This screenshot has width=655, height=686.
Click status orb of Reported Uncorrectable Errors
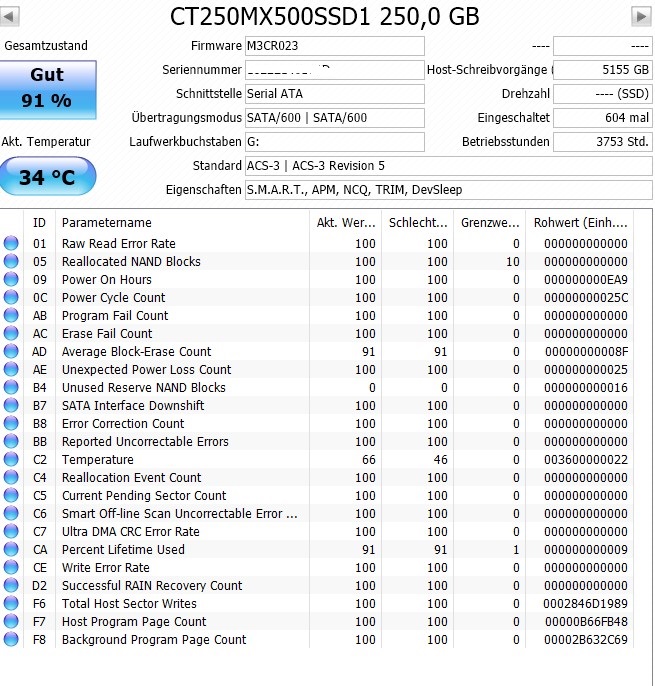point(11,441)
